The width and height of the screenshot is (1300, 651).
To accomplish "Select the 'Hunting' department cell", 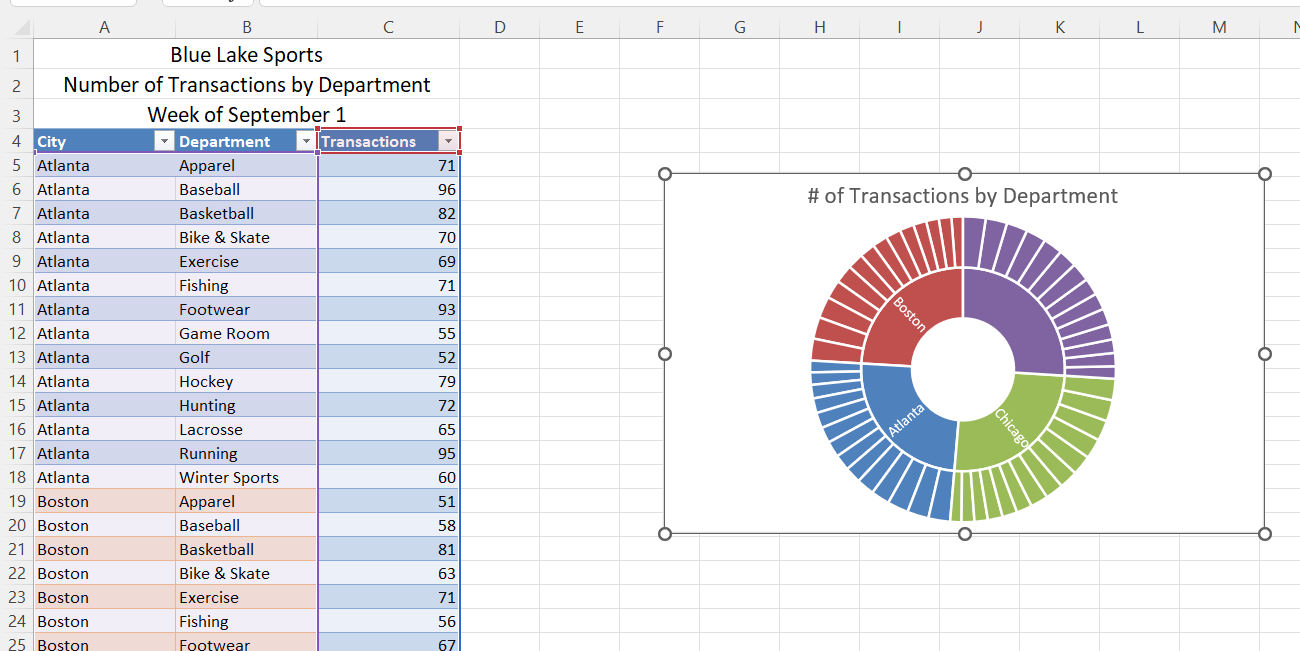I will pyautogui.click(x=246, y=406).
